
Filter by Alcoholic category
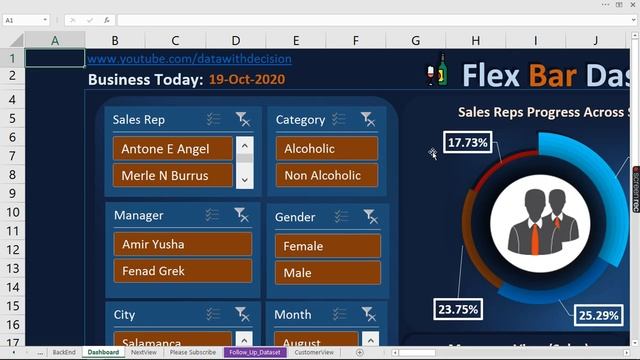(x=327, y=149)
